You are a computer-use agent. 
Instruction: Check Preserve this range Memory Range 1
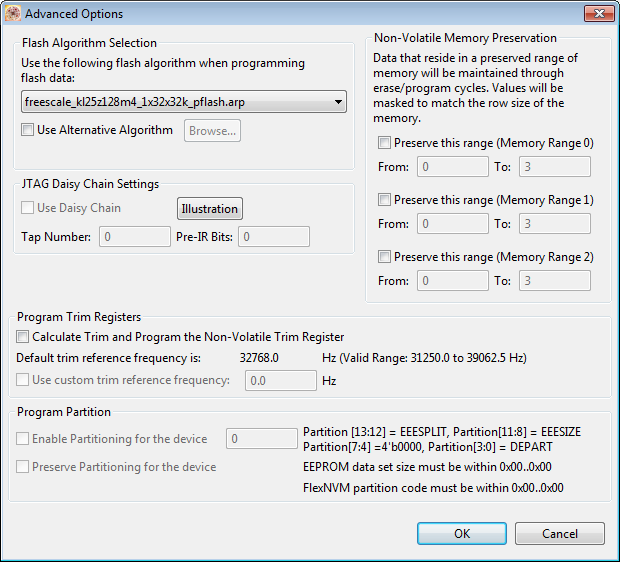[x=385, y=200]
